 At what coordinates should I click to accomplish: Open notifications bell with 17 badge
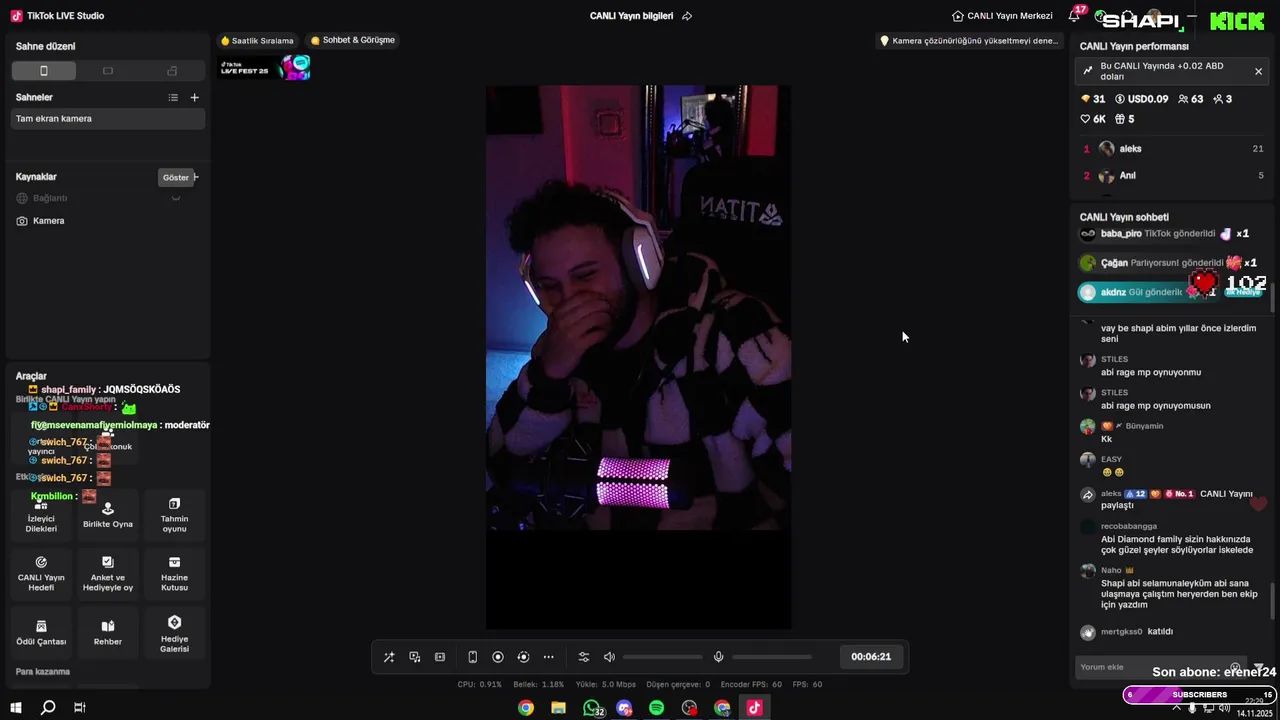coord(1074,15)
